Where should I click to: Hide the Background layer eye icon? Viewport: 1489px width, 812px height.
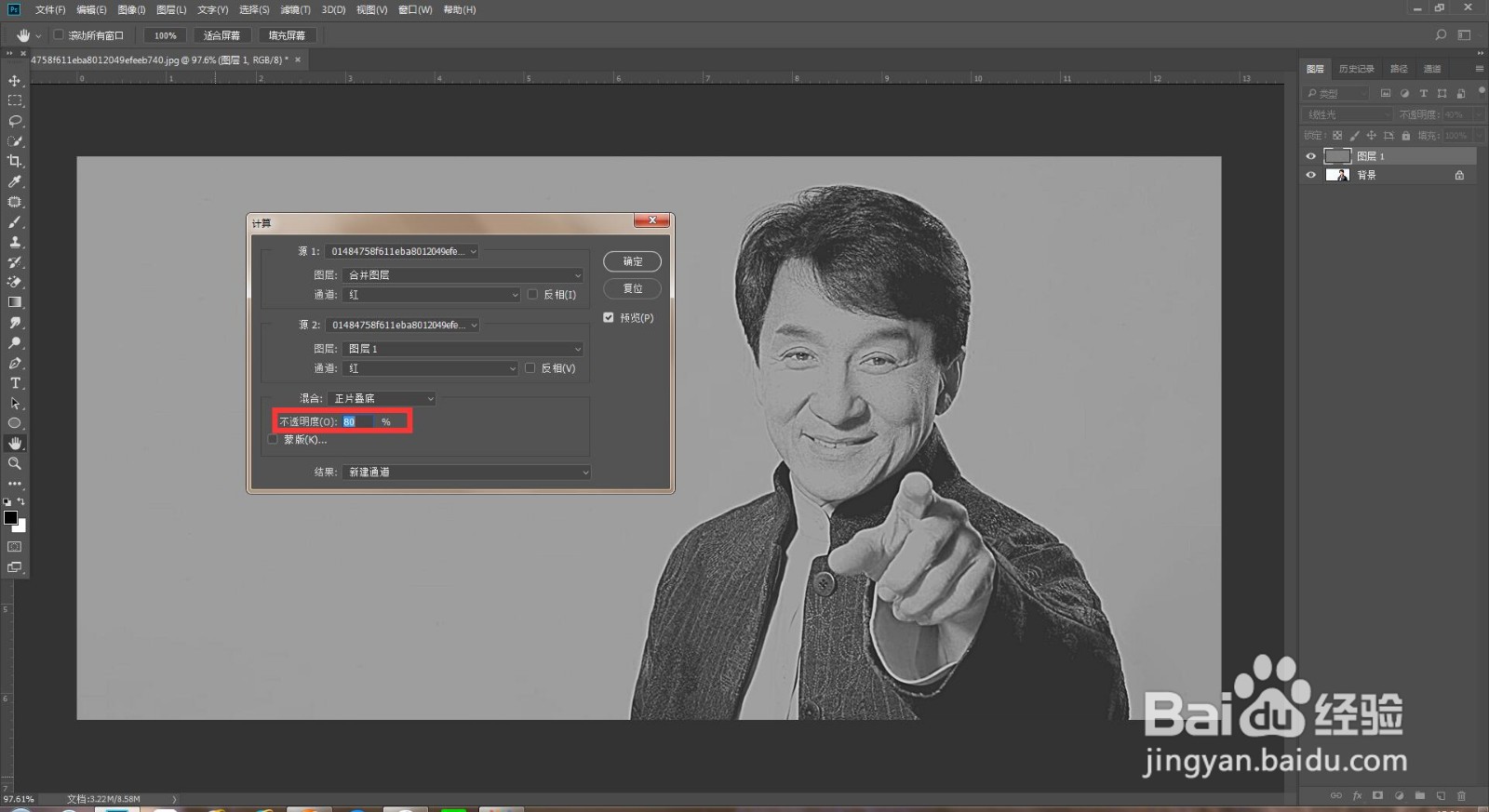click(x=1311, y=175)
